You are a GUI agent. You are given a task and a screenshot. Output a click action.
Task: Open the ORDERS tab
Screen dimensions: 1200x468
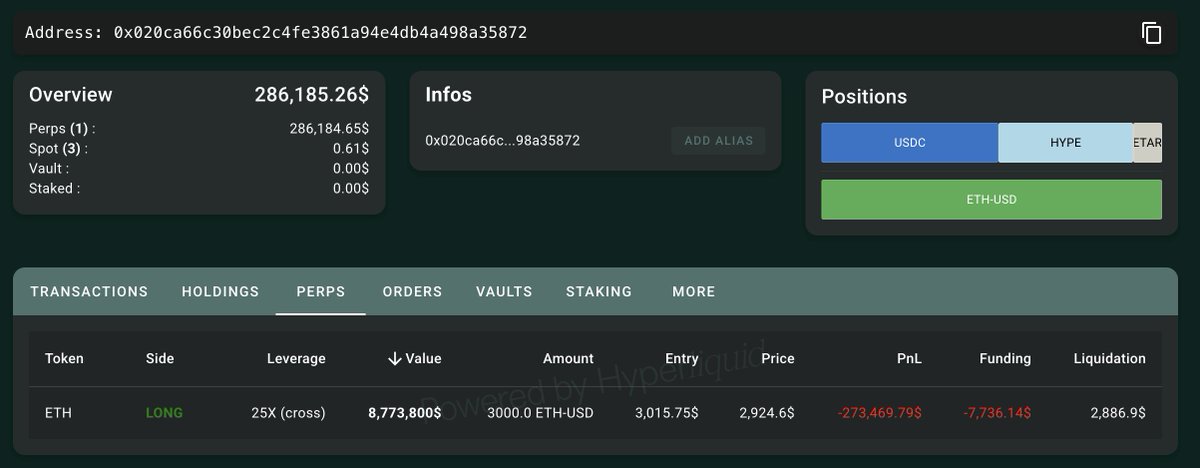click(412, 292)
